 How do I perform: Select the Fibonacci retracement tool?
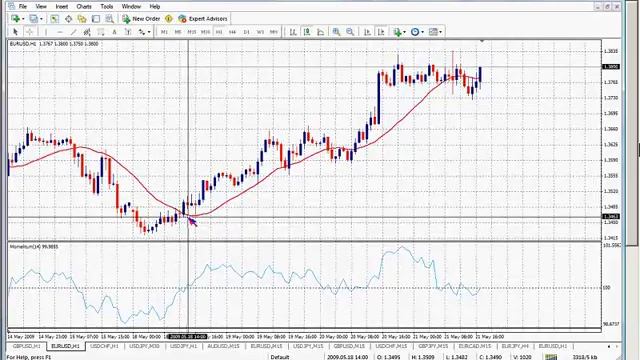[x=101, y=32]
